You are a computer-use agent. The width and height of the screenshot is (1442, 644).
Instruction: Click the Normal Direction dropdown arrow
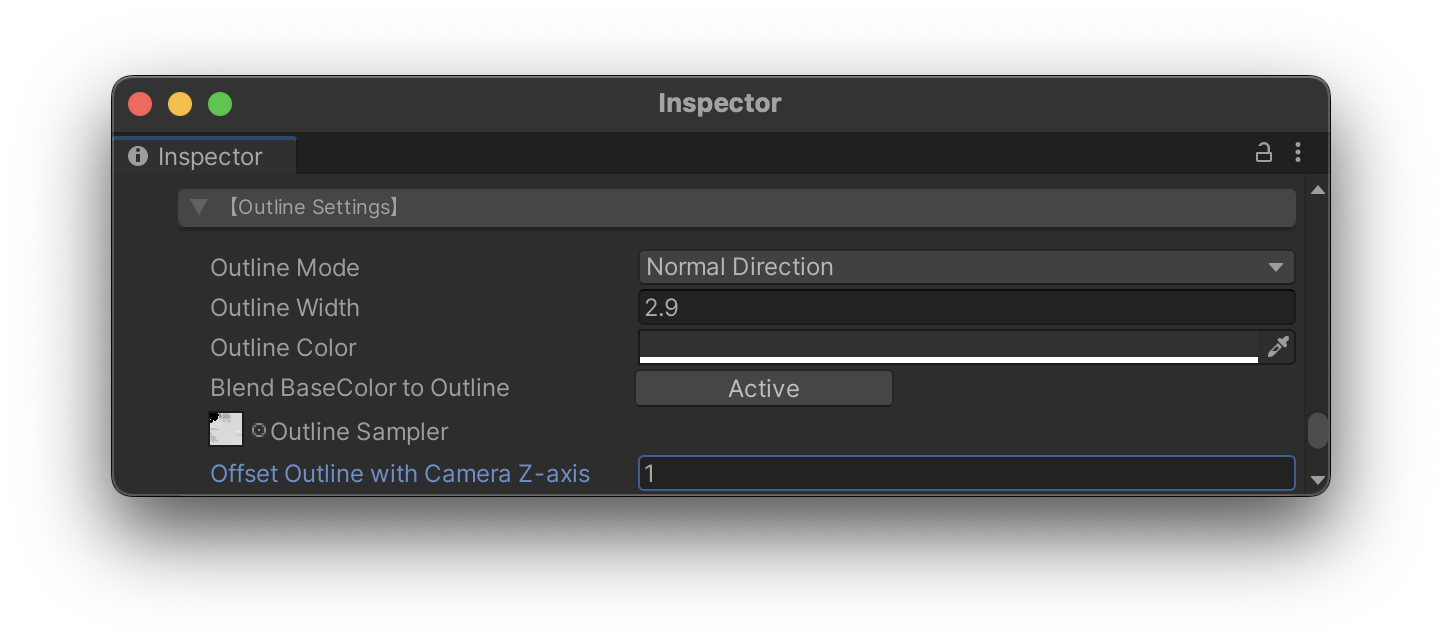click(1276, 267)
